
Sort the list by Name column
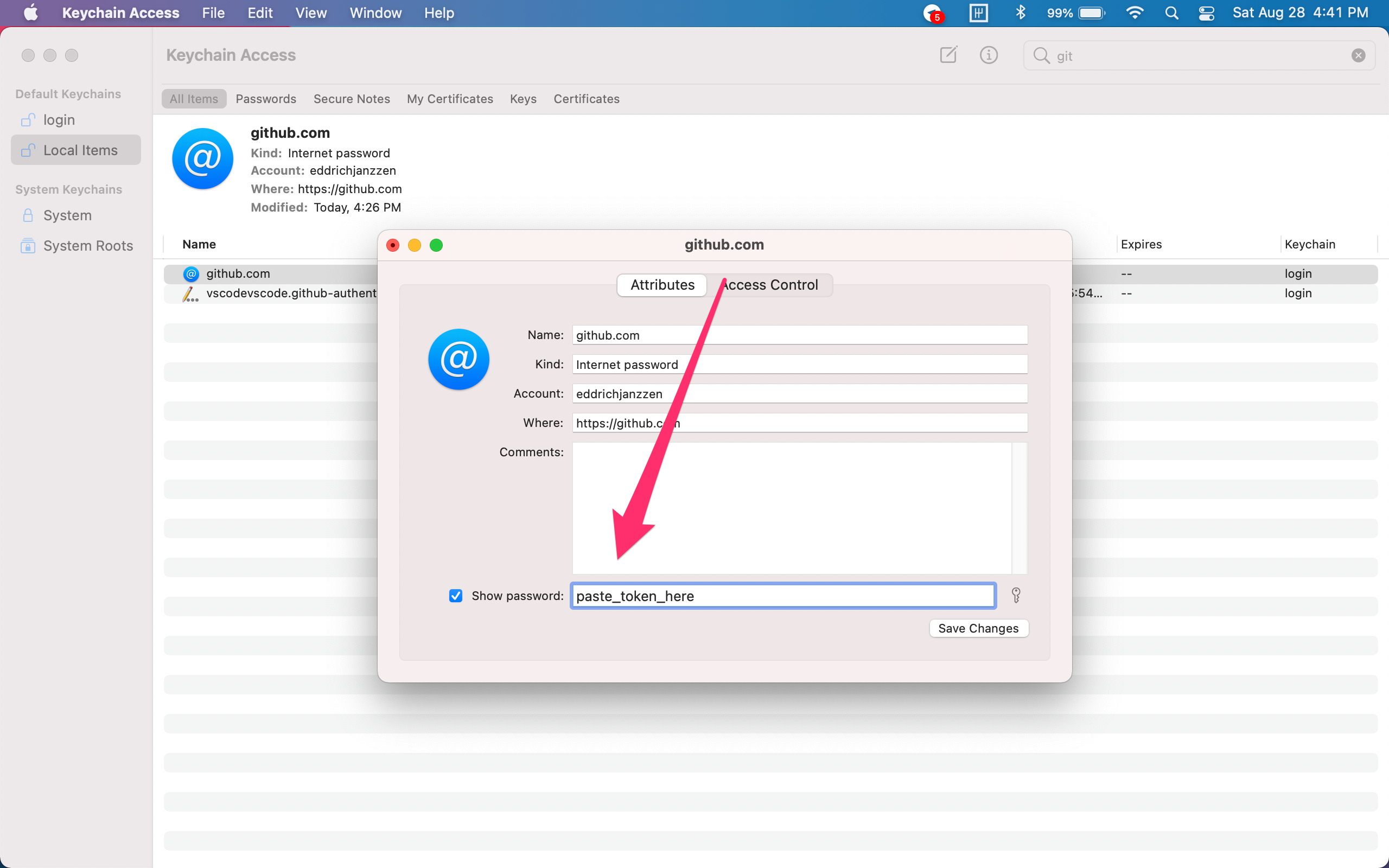(x=199, y=245)
